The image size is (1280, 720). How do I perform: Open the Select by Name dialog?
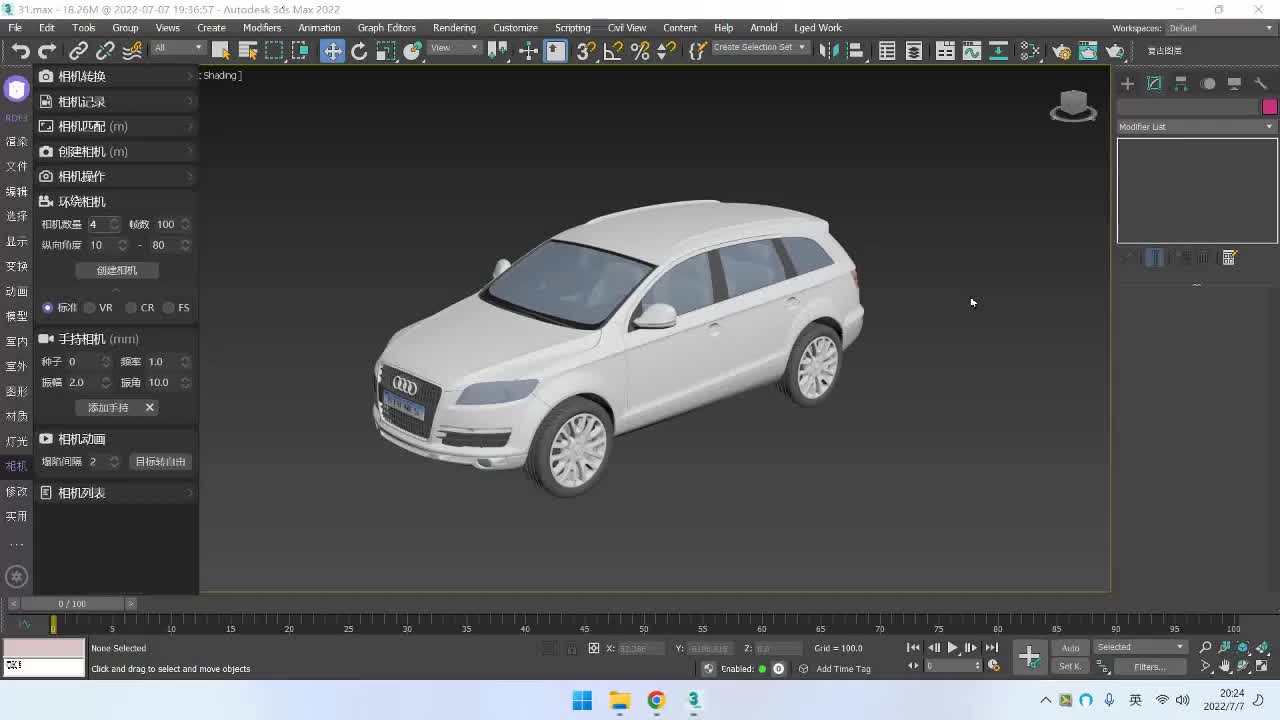(x=248, y=51)
